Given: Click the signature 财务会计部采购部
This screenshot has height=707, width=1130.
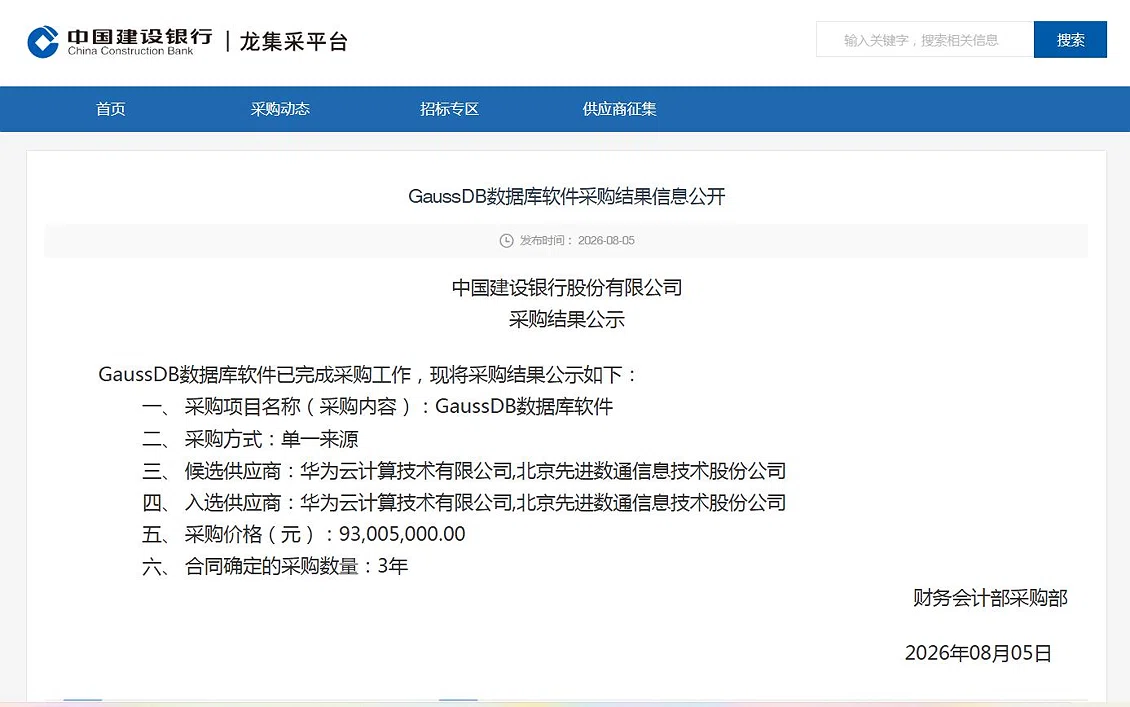Looking at the screenshot, I should click(x=990, y=598).
